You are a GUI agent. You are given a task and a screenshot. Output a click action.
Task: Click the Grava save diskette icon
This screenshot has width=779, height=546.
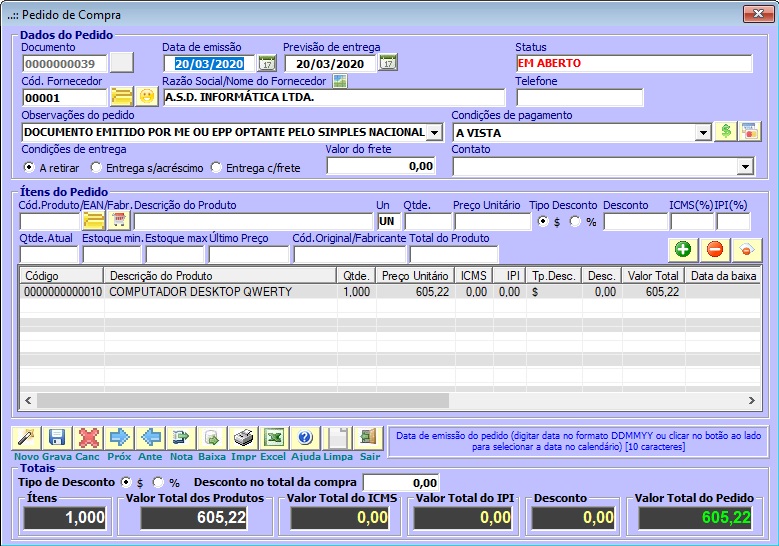pyautogui.click(x=57, y=438)
